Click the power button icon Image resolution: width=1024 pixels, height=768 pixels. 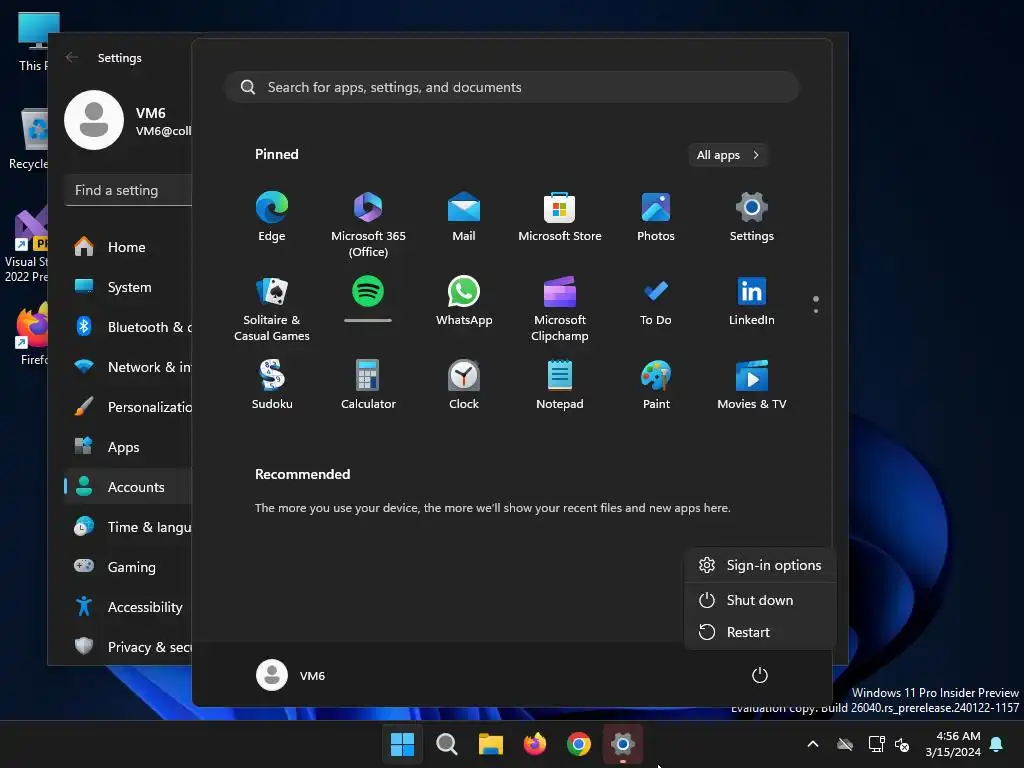point(760,675)
